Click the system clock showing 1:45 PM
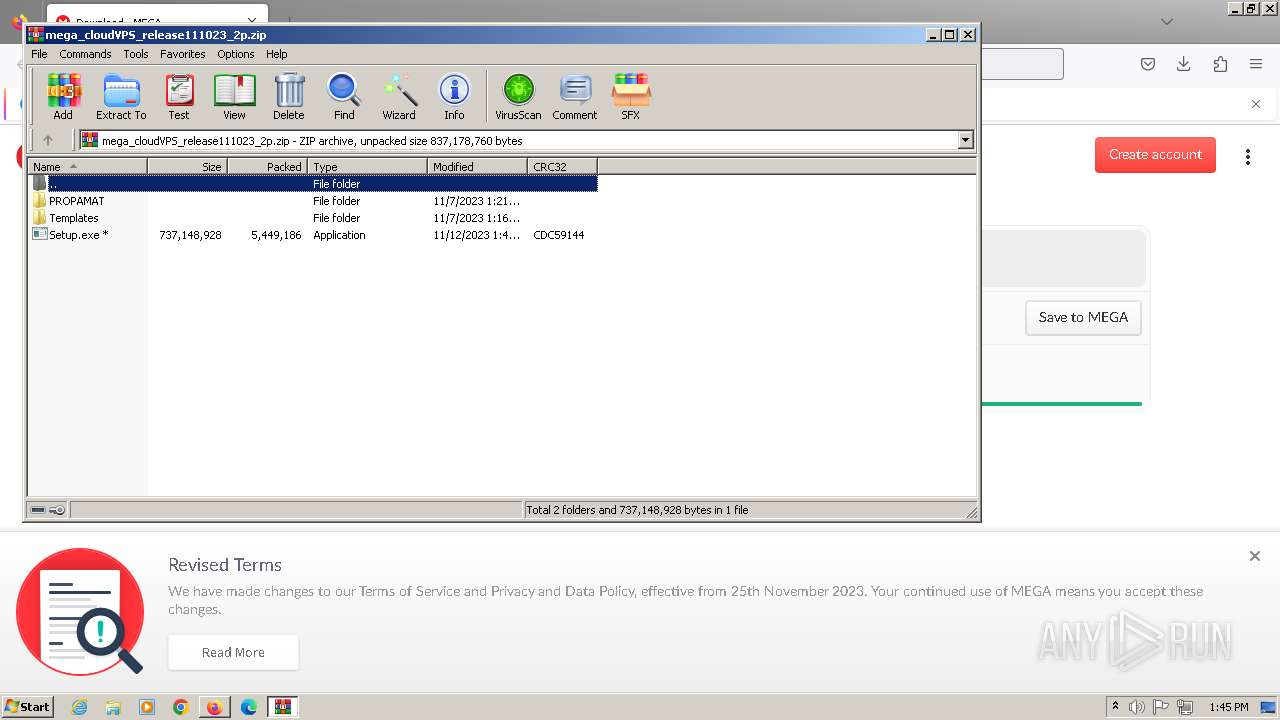The width and height of the screenshot is (1280, 720). (1229, 707)
